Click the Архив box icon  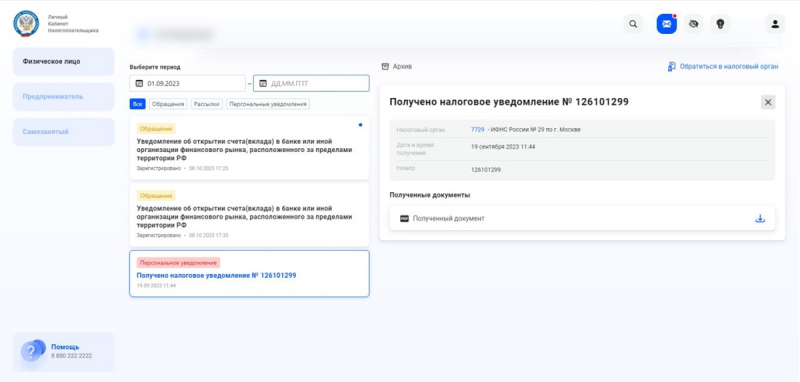point(385,66)
